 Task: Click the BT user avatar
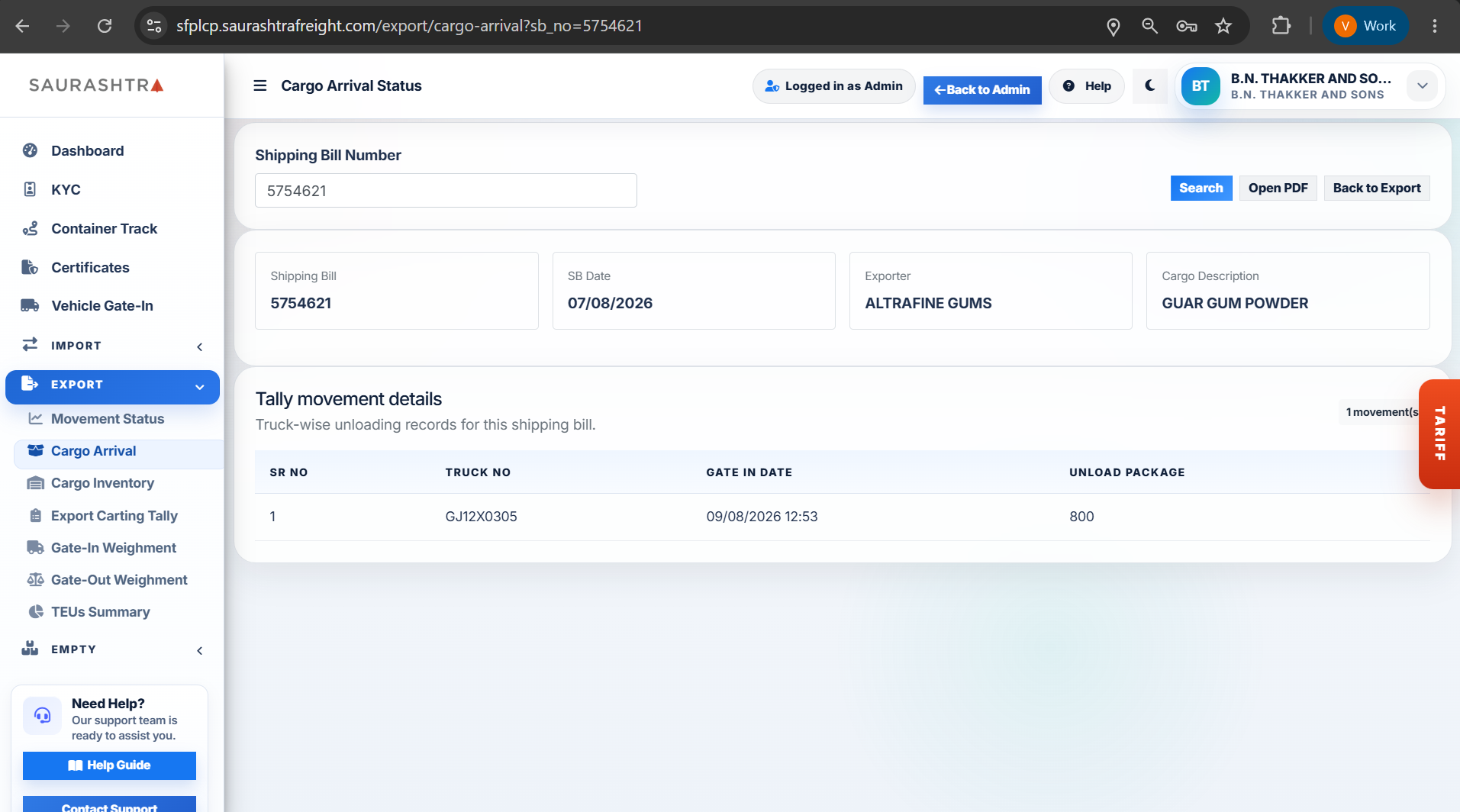[1201, 86]
